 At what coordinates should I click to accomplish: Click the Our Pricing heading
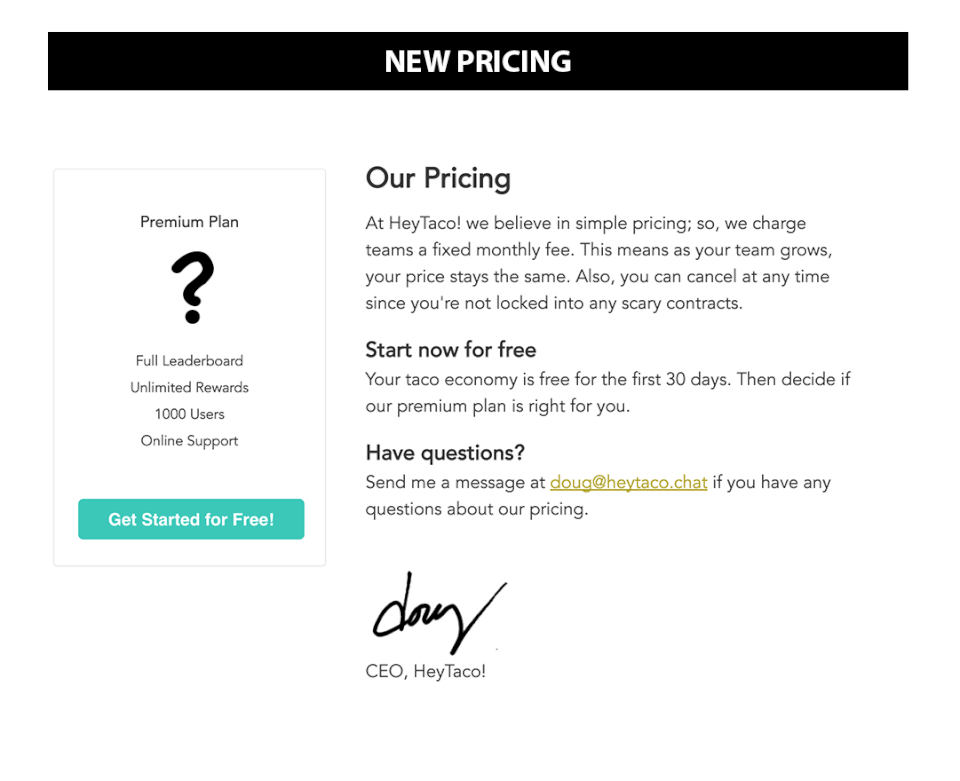pyautogui.click(x=438, y=179)
